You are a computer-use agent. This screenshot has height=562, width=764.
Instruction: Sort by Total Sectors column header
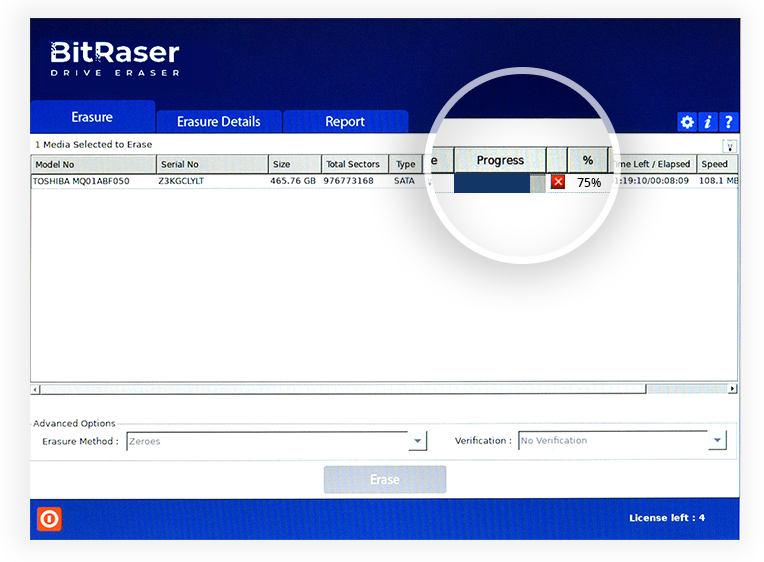(x=355, y=164)
